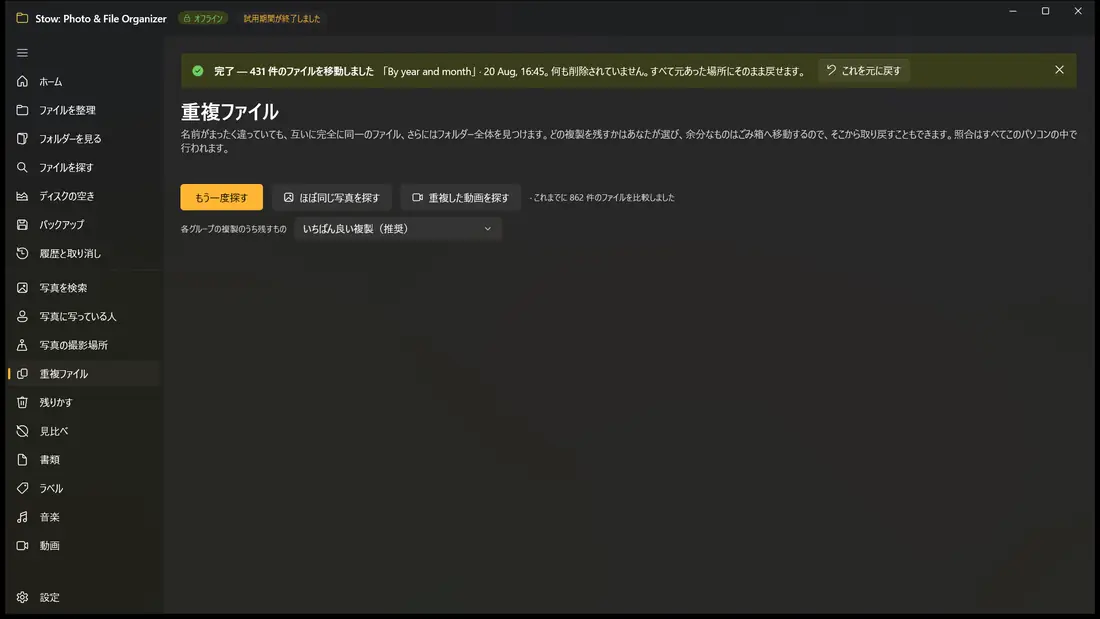
Task: Select 写真を検索 in the sidebar
Action: coord(84,288)
